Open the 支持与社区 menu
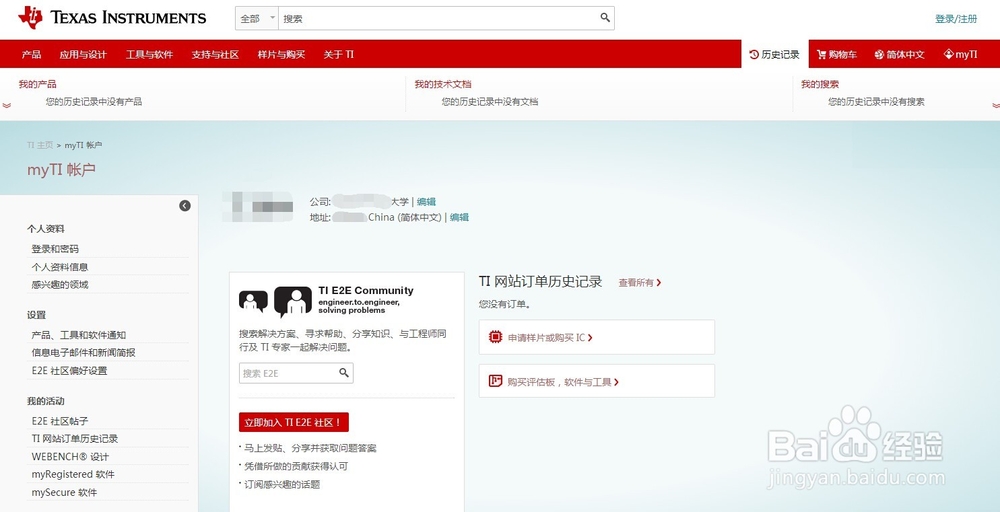Viewport: 1000px width, 512px height. coord(215,54)
